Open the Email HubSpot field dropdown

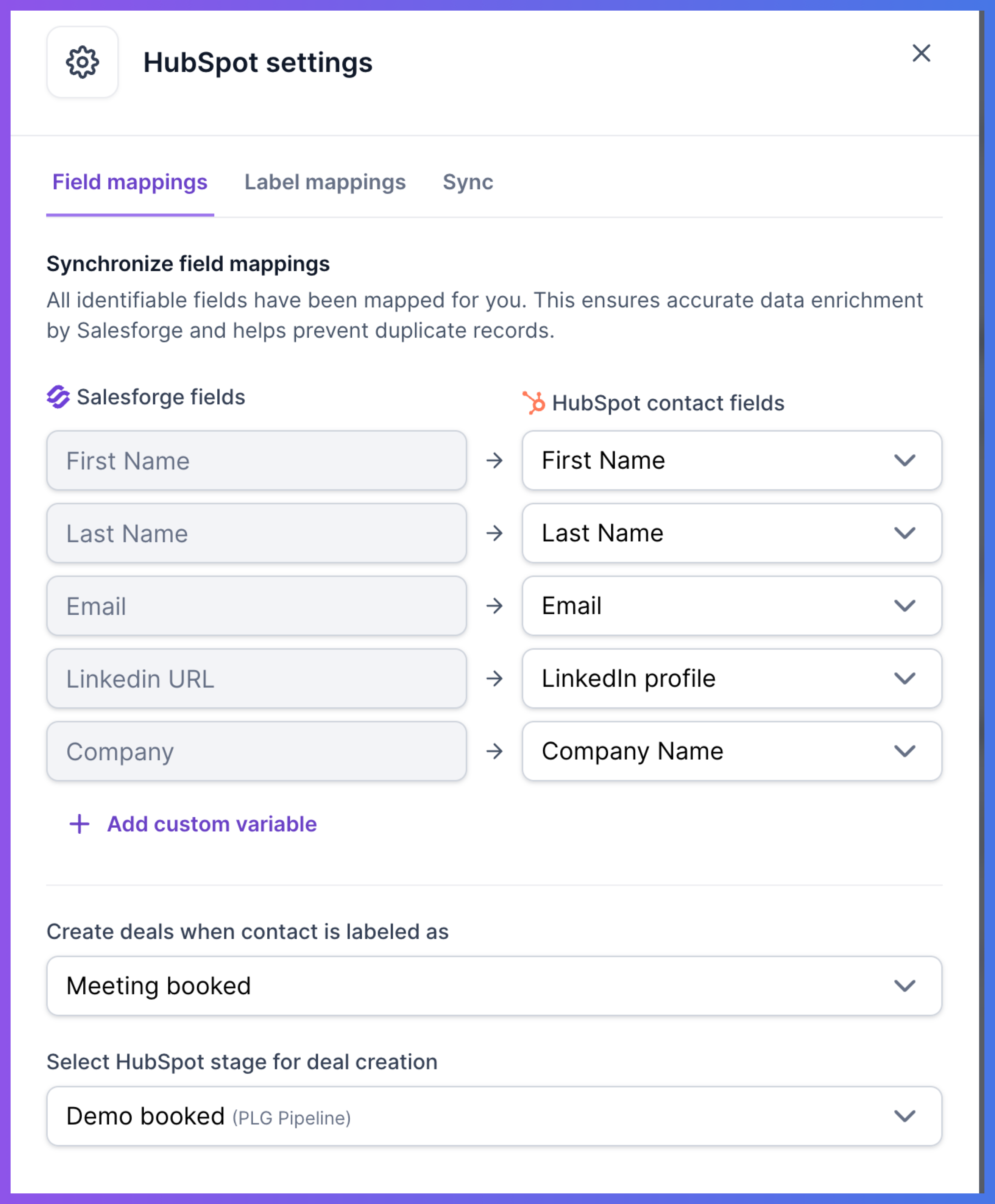click(x=732, y=606)
